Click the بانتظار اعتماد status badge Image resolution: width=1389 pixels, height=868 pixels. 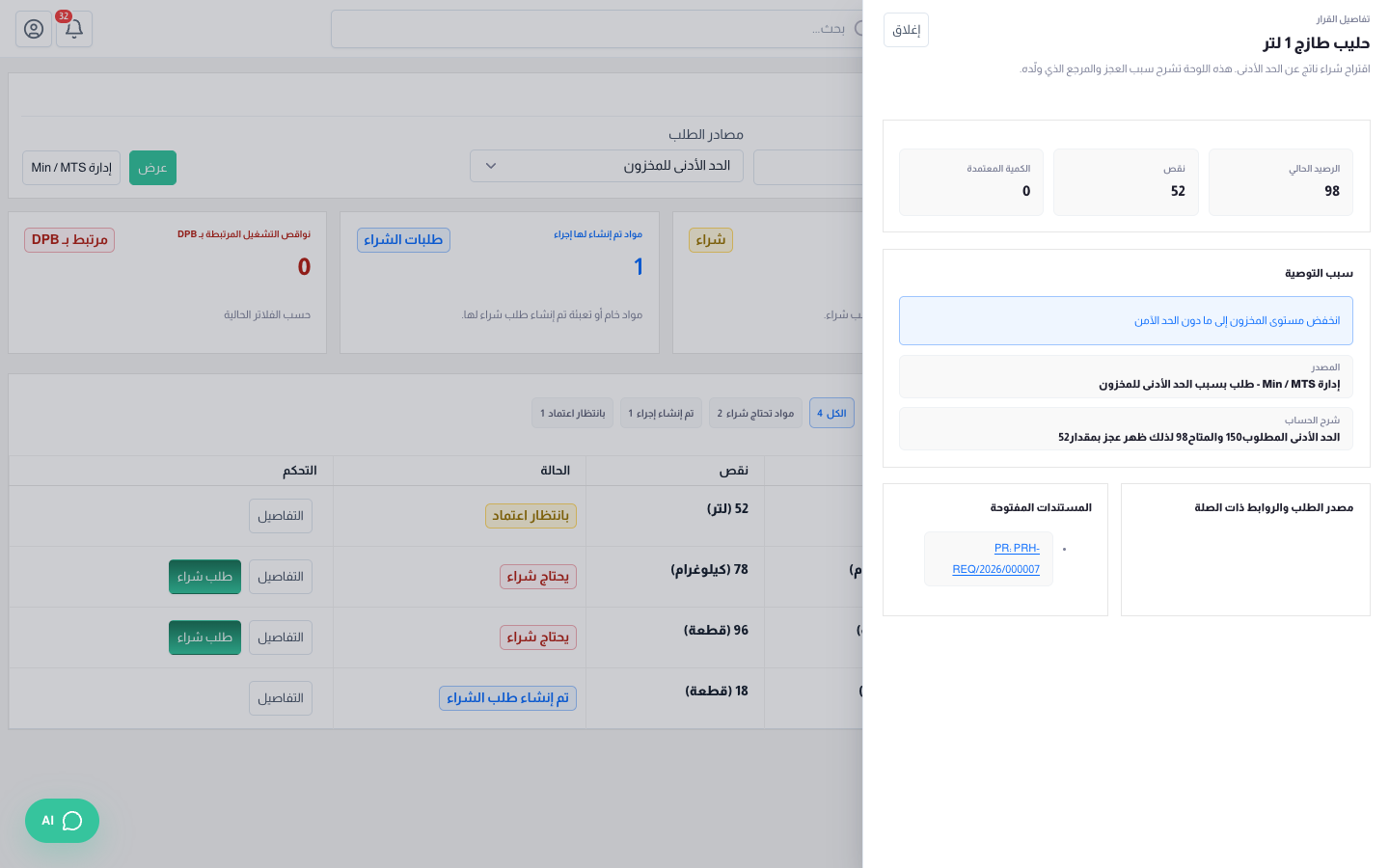[x=531, y=516]
